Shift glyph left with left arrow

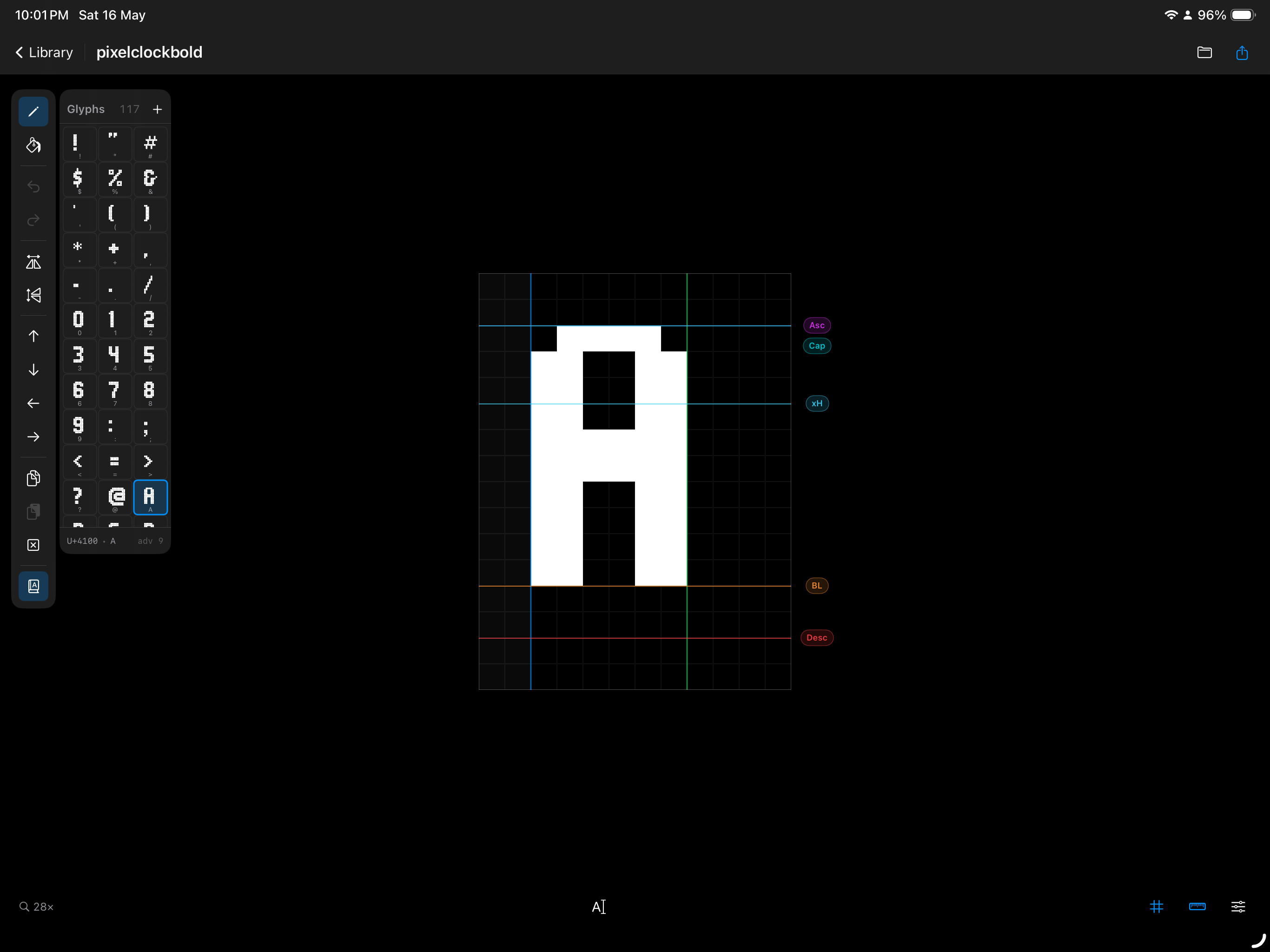tap(33, 403)
